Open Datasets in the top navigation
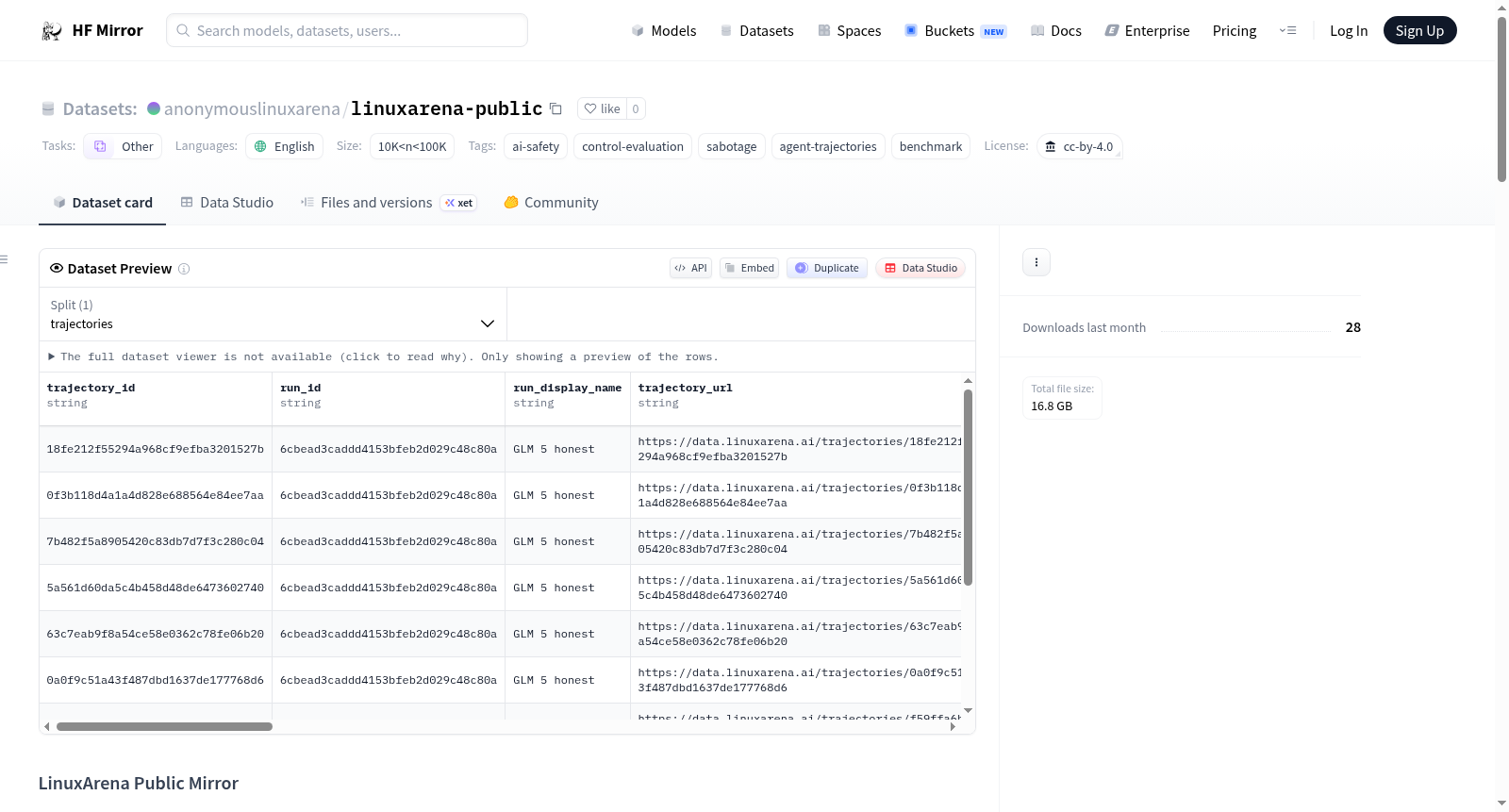This screenshot has height=812, width=1509. coord(756,31)
